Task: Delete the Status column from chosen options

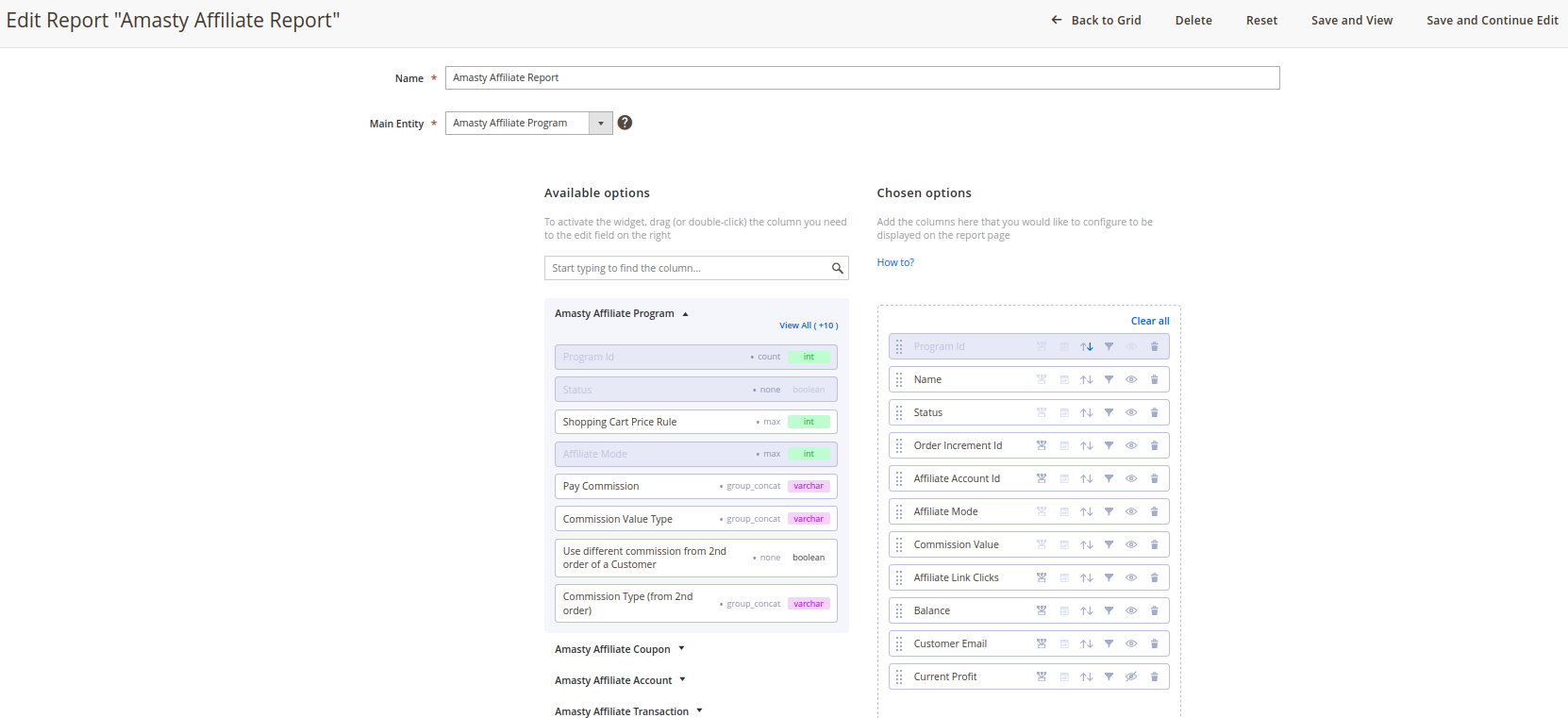Action: click(1154, 412)
